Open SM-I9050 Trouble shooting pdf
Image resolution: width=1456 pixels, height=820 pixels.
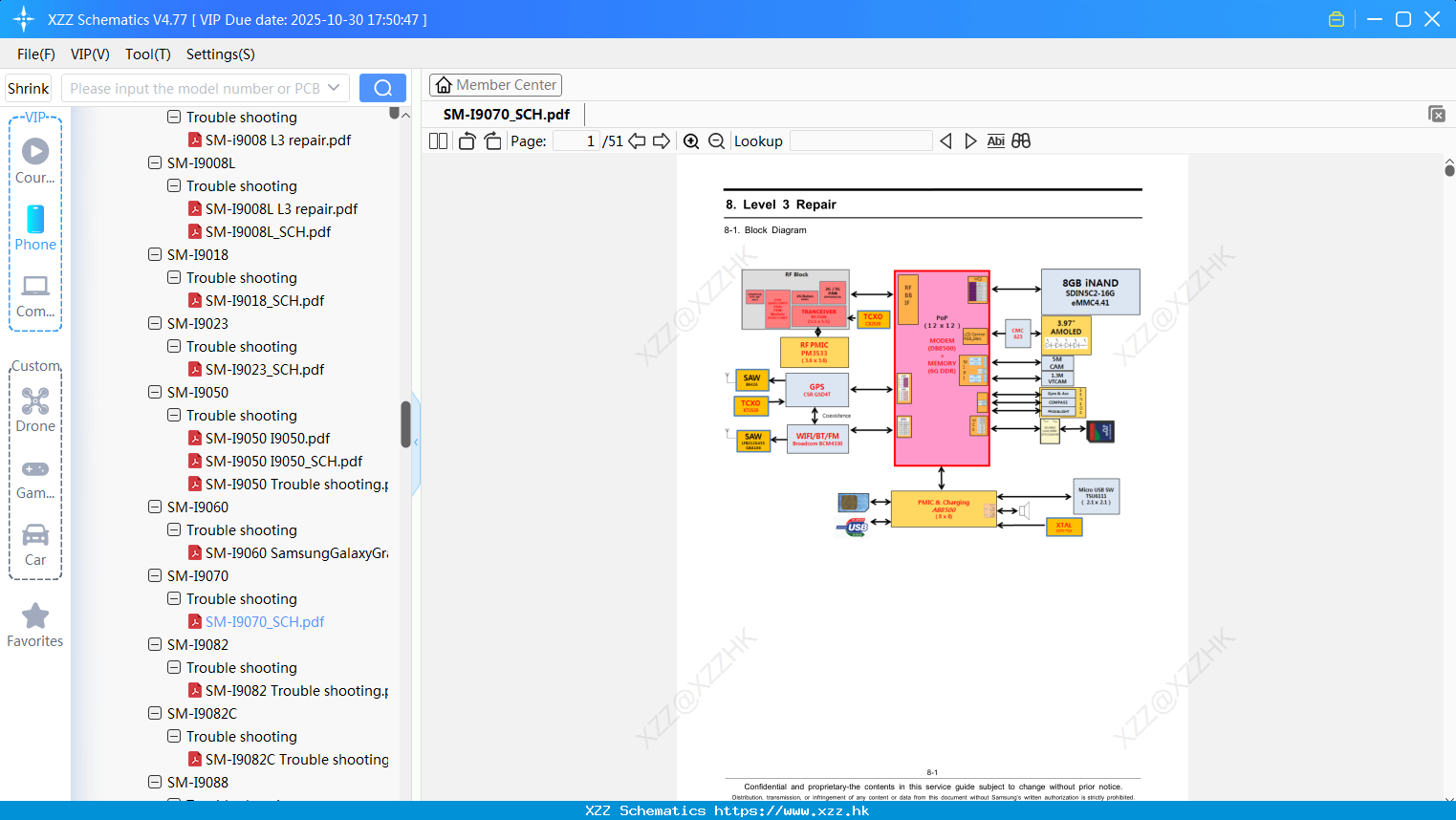tap(296, 484)
